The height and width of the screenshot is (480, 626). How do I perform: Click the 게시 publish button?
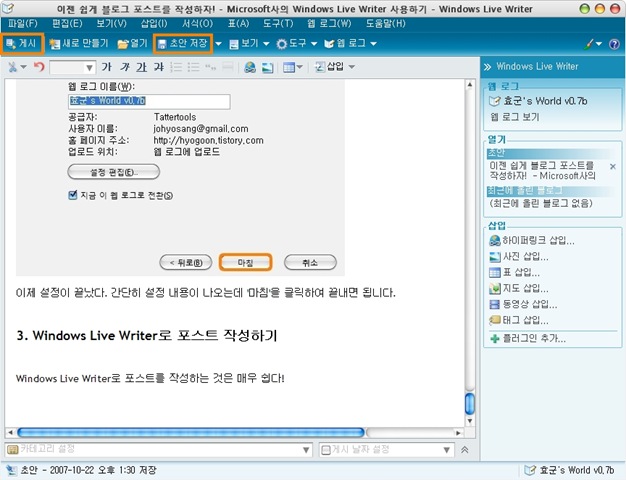coord(22,44)
